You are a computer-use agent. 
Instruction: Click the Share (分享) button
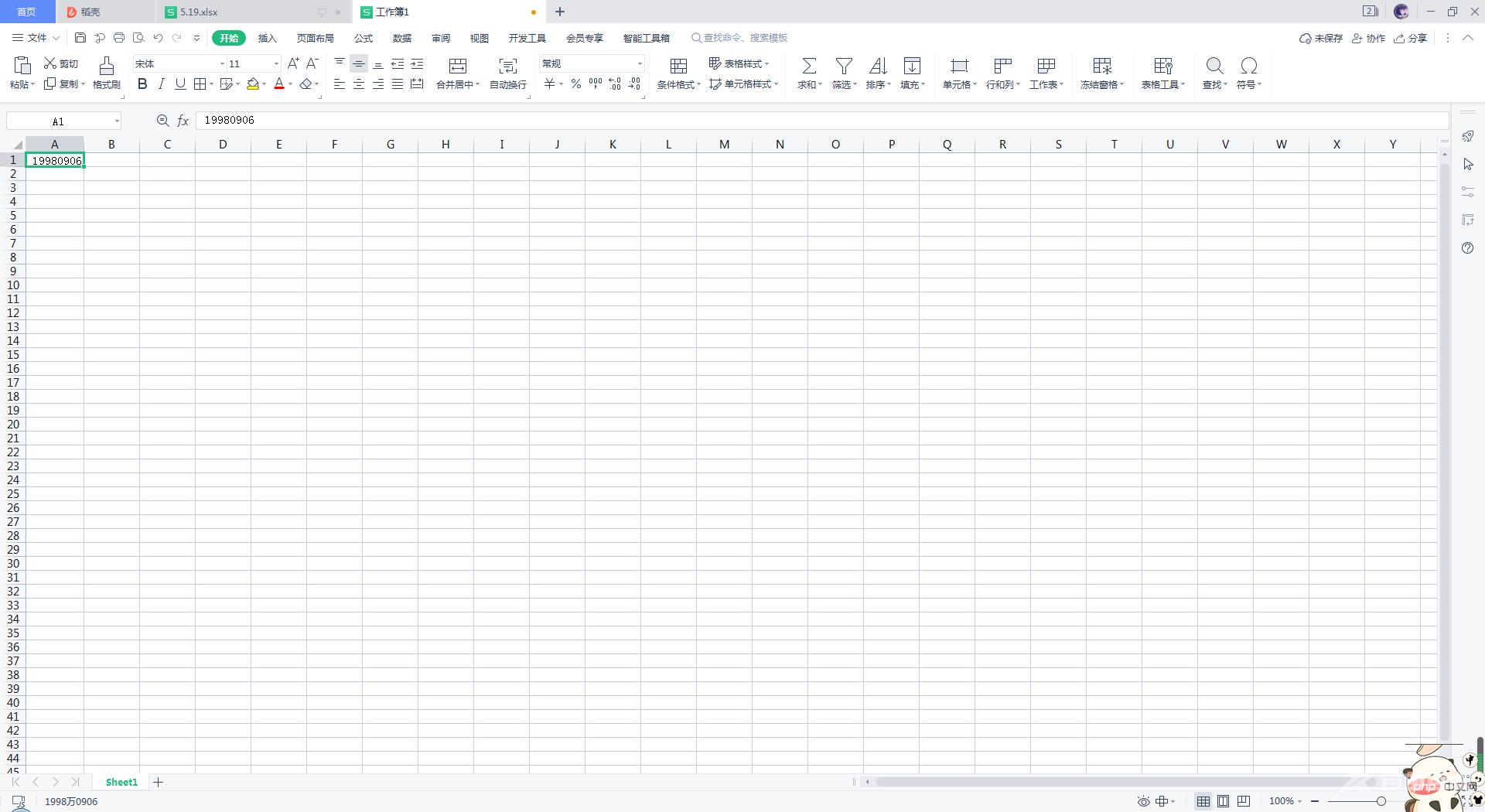(x=1410, y=38)
